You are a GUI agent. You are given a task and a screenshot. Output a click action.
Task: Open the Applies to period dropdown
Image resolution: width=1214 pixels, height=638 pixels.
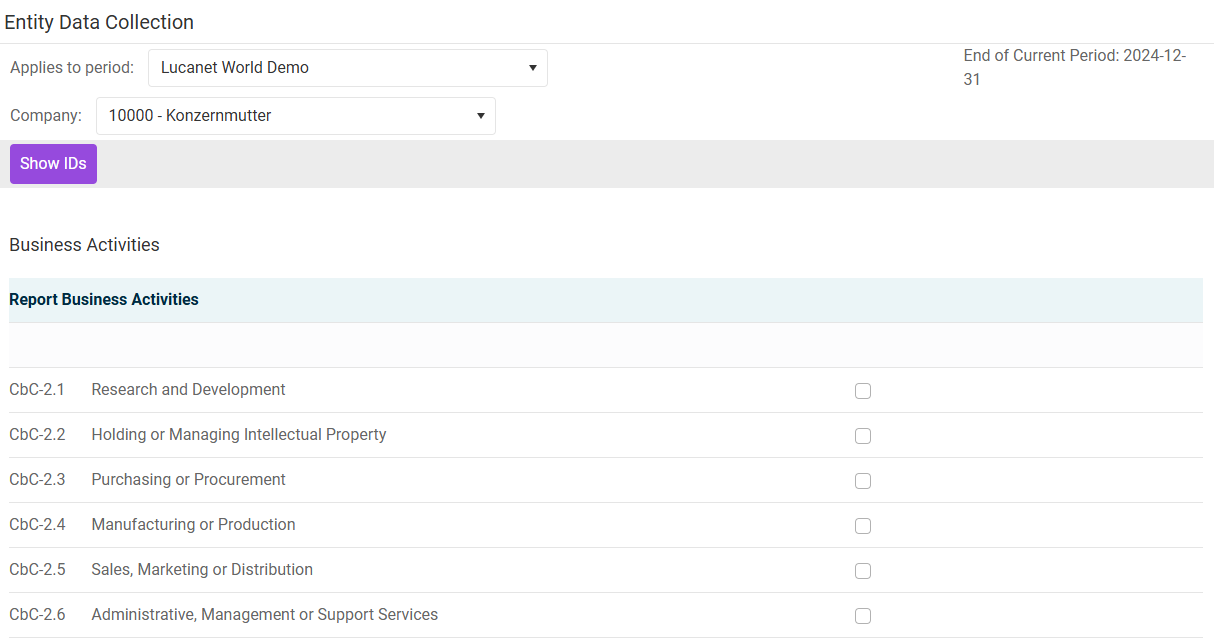[x=347, y=68]
